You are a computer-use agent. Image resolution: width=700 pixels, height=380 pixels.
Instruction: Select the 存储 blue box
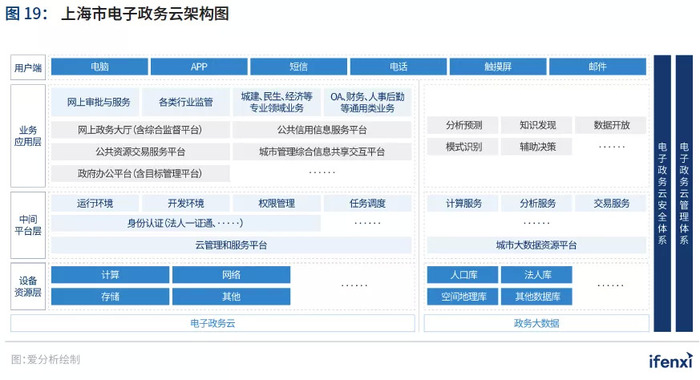click(110, 296)
